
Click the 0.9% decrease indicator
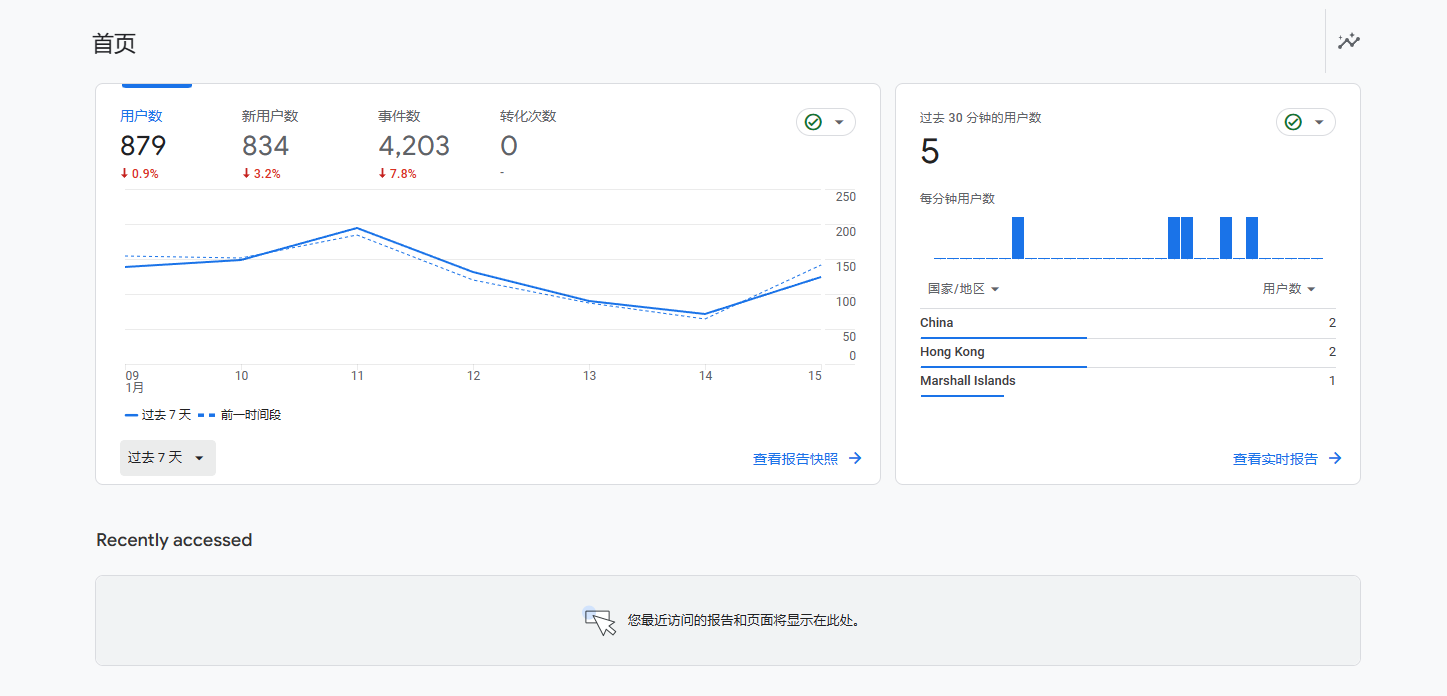[x=139, y=174]
